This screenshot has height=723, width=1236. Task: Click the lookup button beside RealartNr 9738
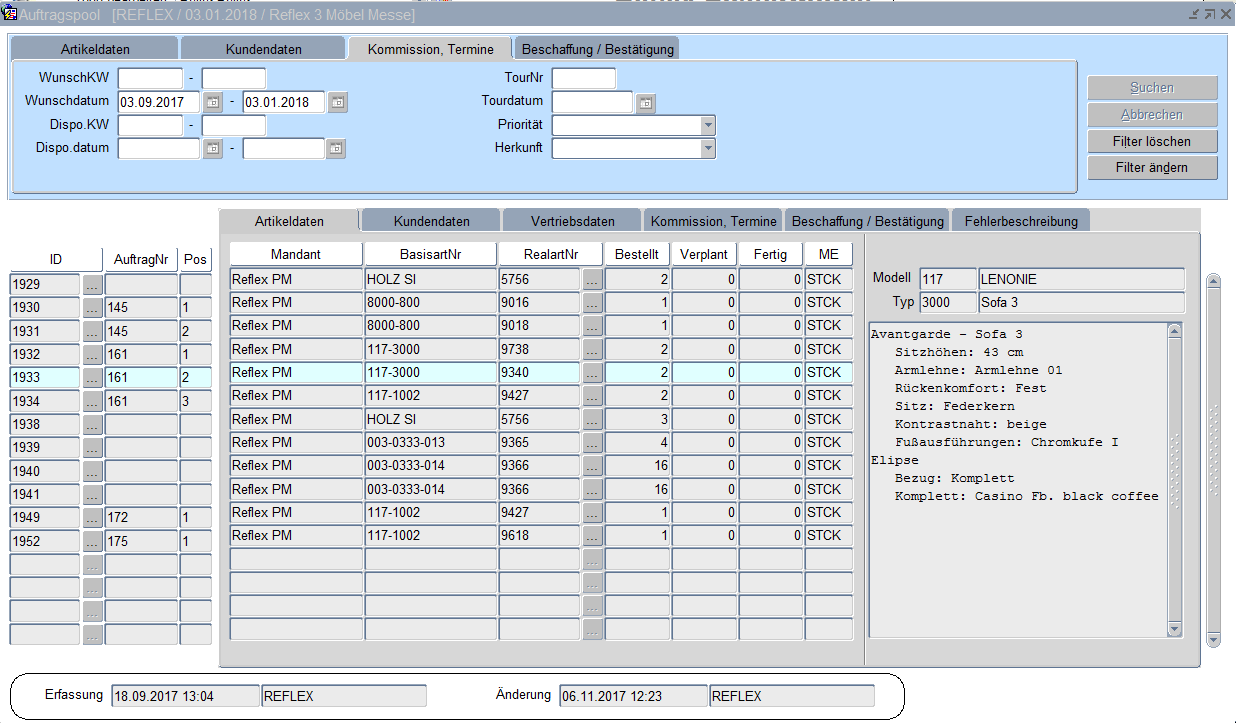pyautogui.click(x=593, y=349)
